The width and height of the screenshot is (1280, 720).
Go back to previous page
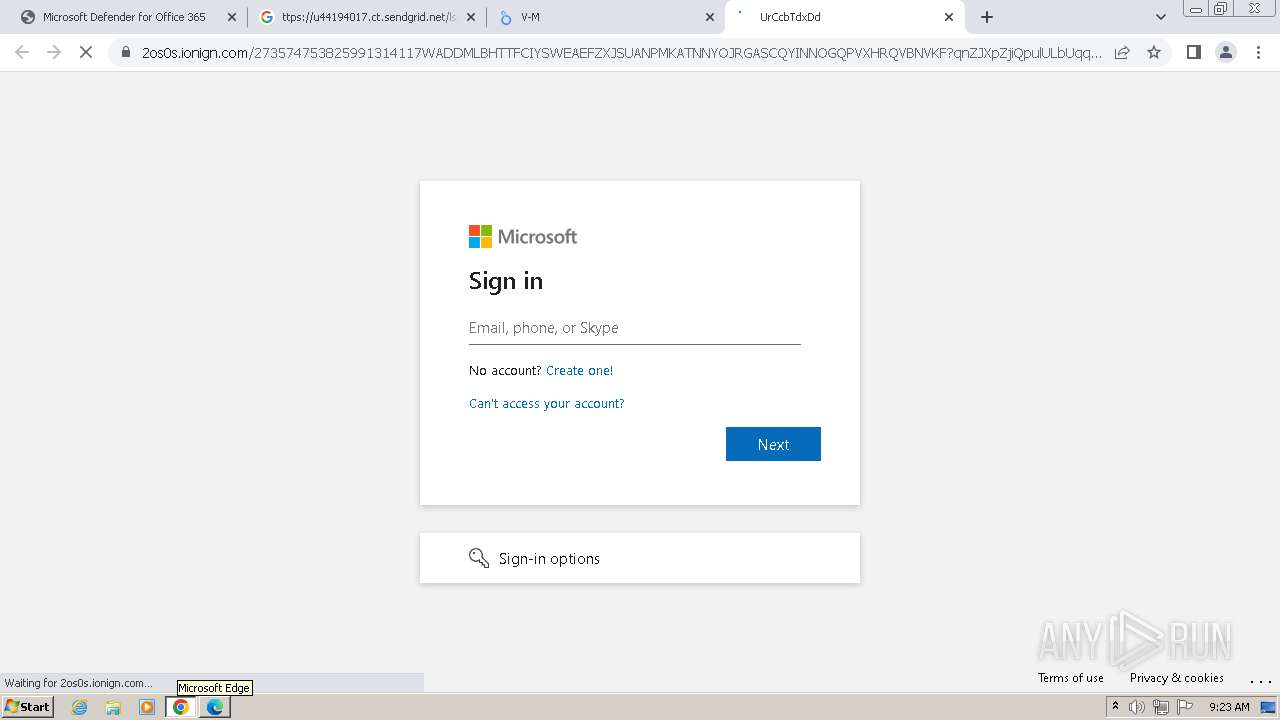point(22,52)
